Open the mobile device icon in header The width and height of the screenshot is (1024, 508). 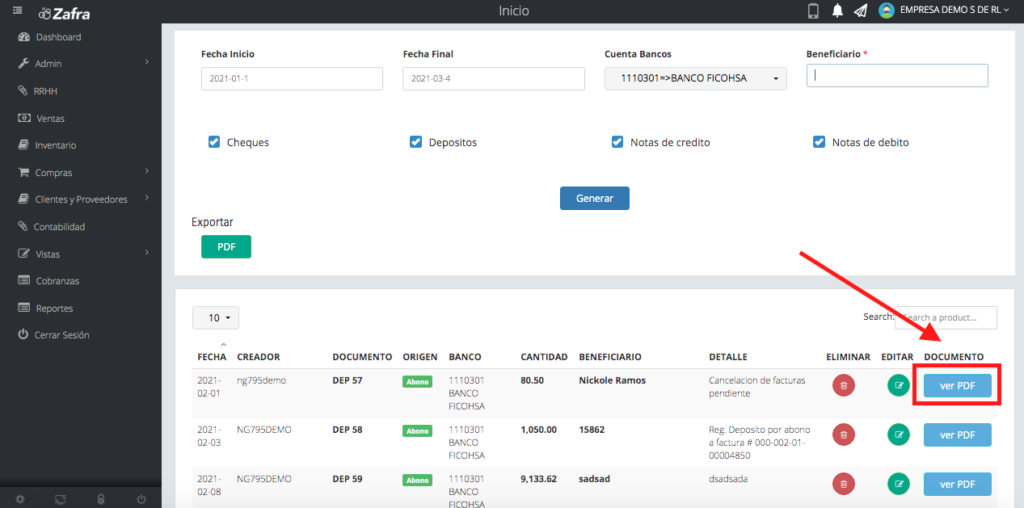point(813,11)
